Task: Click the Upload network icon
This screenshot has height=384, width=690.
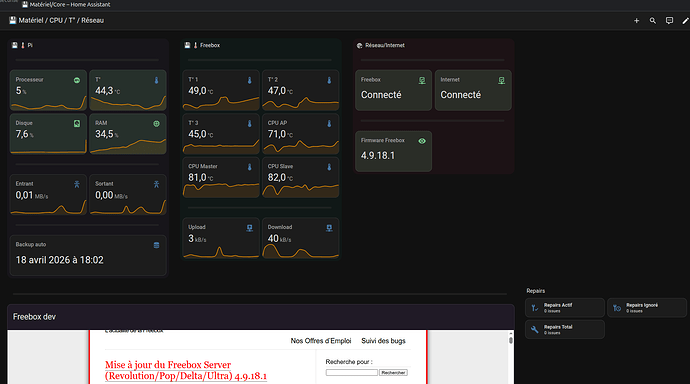Action: [x=250, y=228]
